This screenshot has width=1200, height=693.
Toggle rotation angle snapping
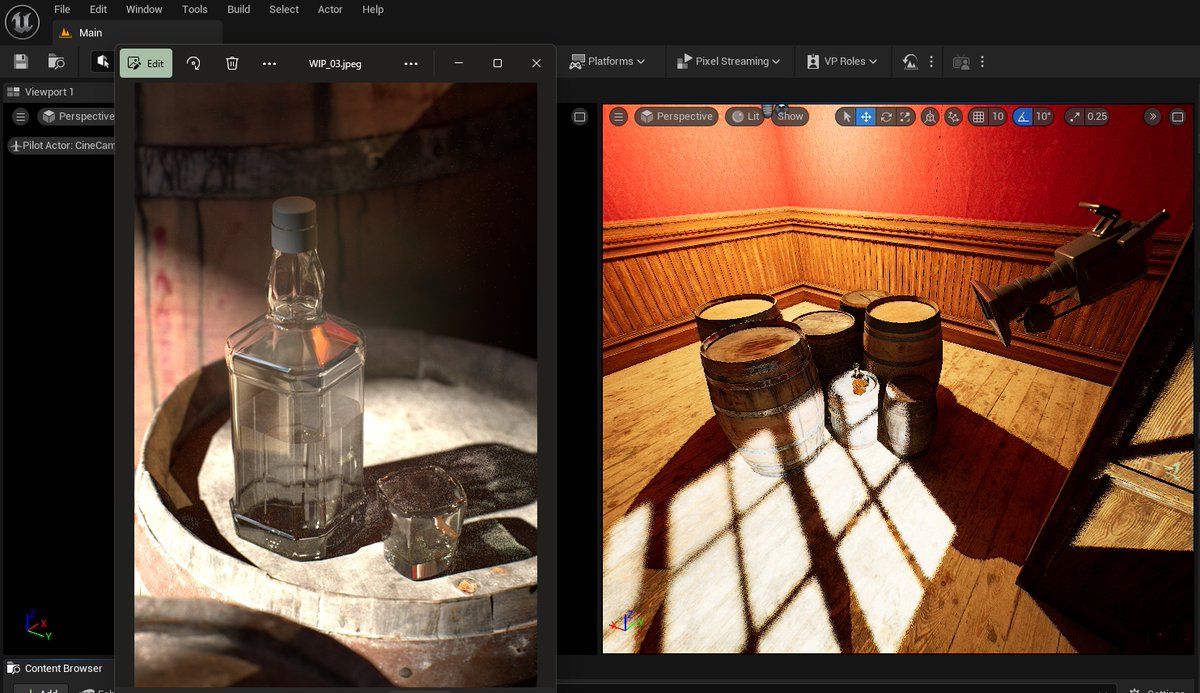pyautogui.click(x=1023, y=117)
